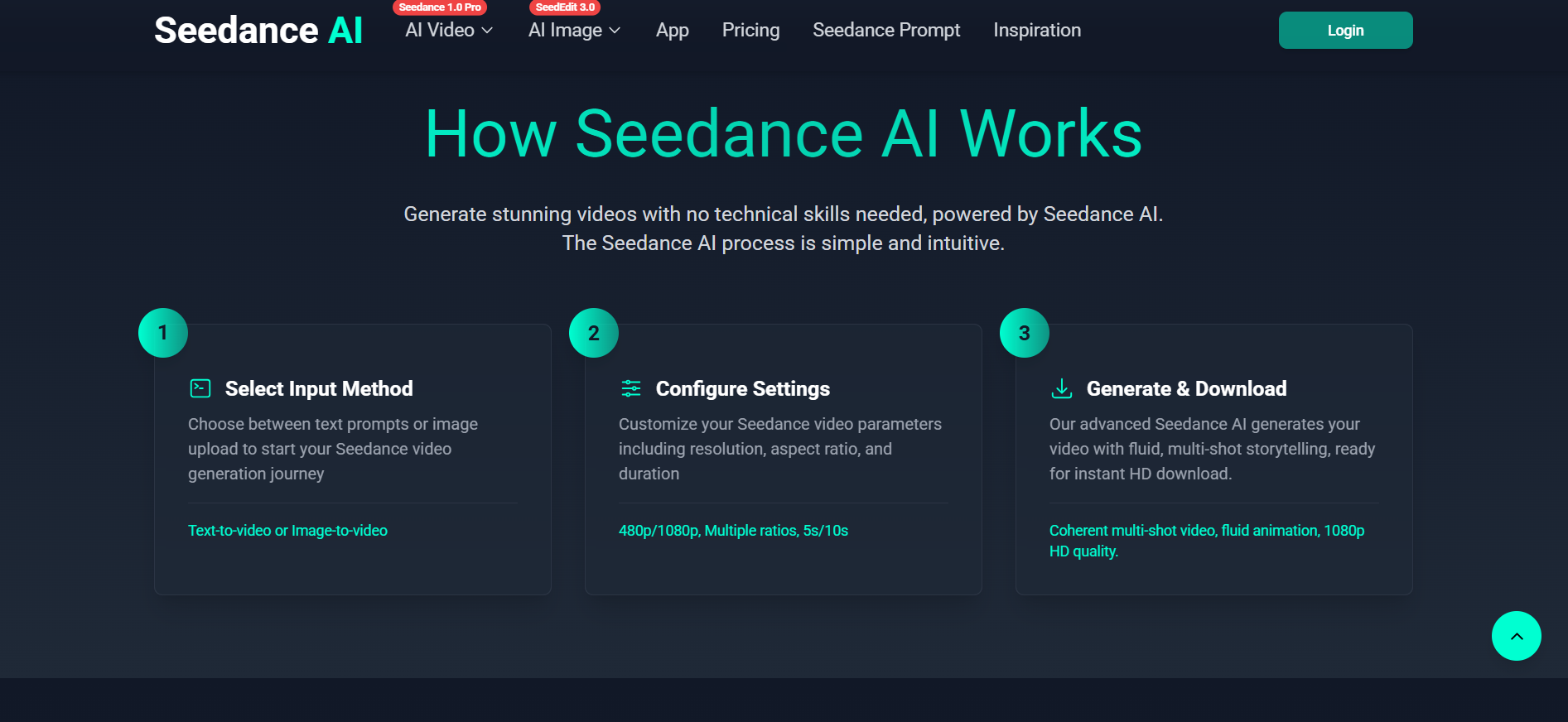Open the AI Video dropdown menu
Image resolution: width=1568 pixels, height=722 pixels.
point(449,30)
